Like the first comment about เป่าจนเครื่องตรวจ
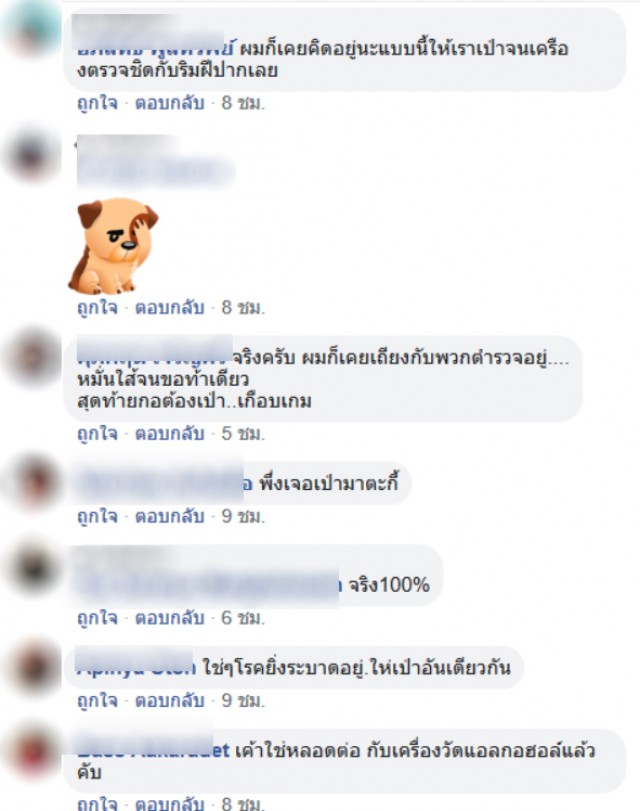 97,103
